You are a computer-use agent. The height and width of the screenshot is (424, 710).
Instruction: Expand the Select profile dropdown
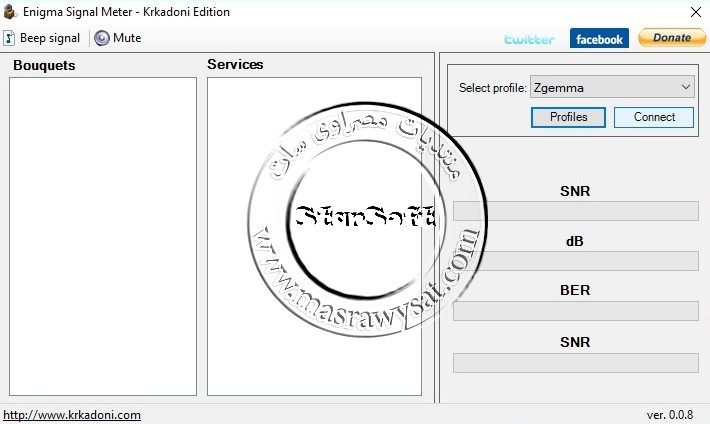click(x=612, y=87)
